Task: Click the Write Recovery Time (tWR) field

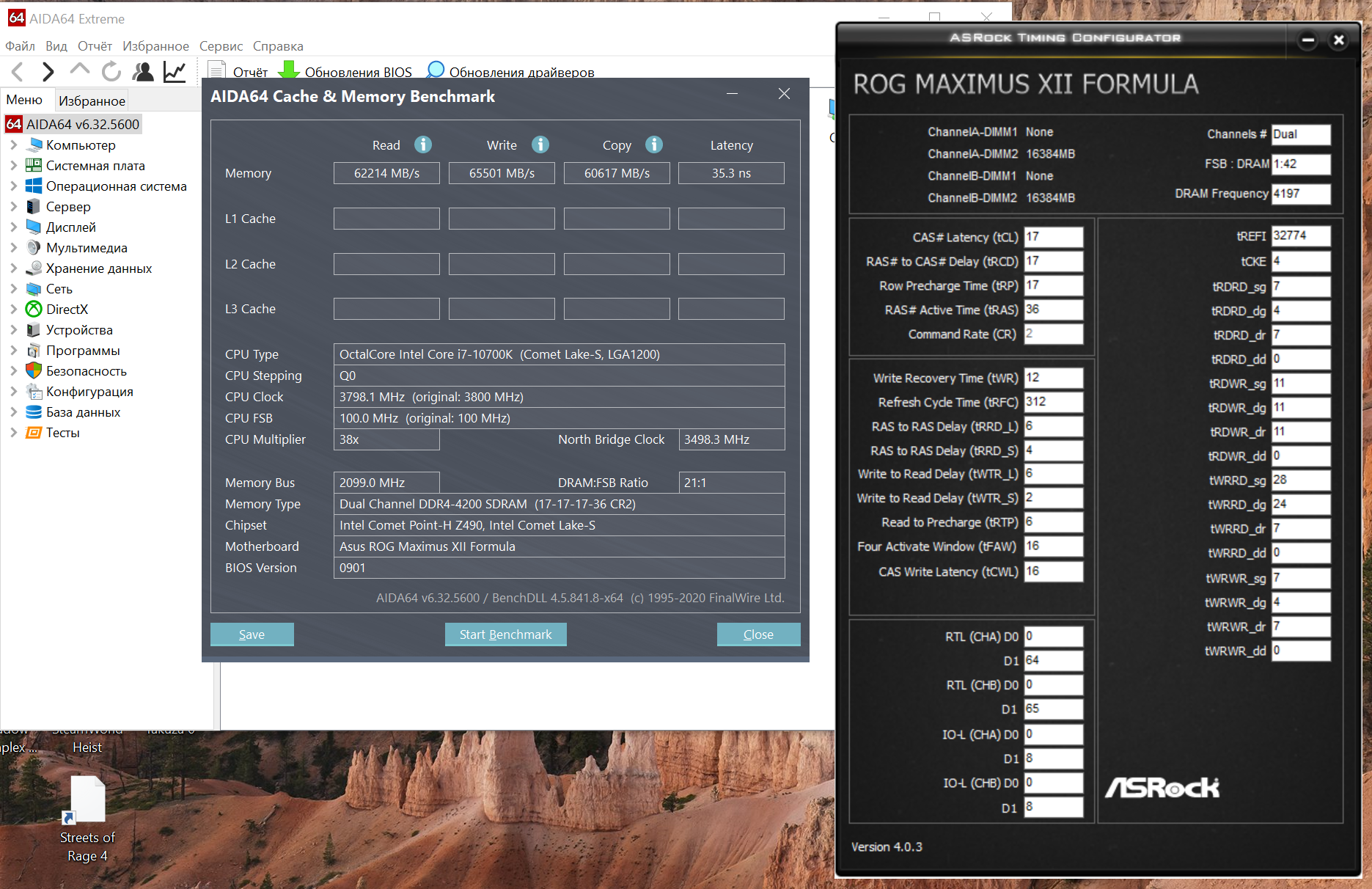Action: coord(1053,378)
